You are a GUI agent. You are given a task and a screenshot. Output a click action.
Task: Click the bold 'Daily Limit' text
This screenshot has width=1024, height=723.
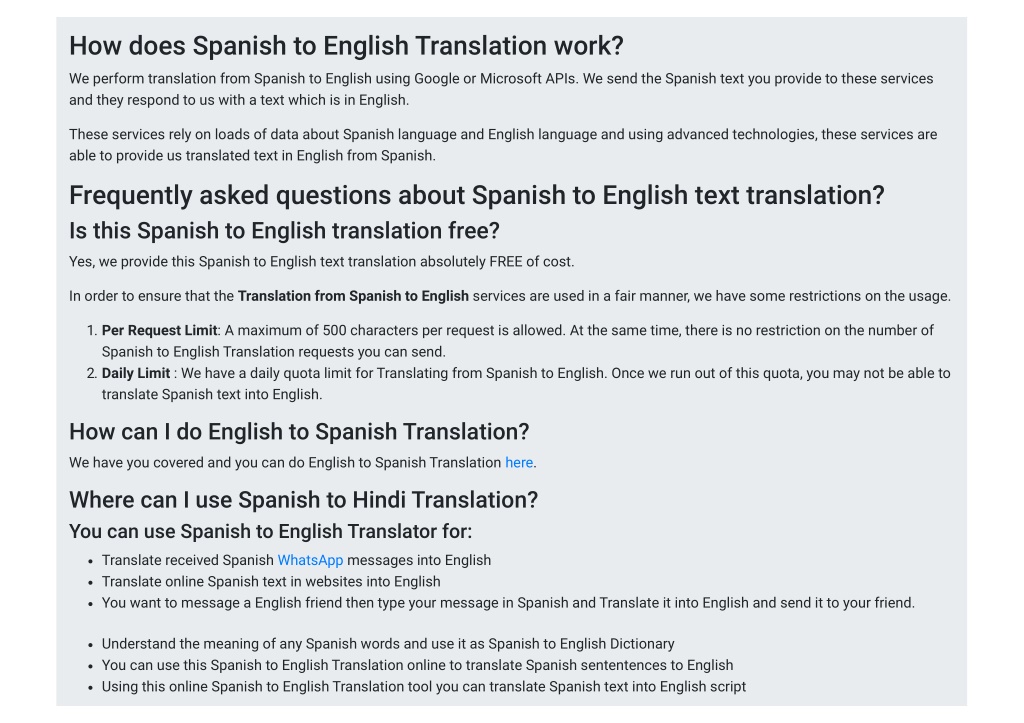136,374
